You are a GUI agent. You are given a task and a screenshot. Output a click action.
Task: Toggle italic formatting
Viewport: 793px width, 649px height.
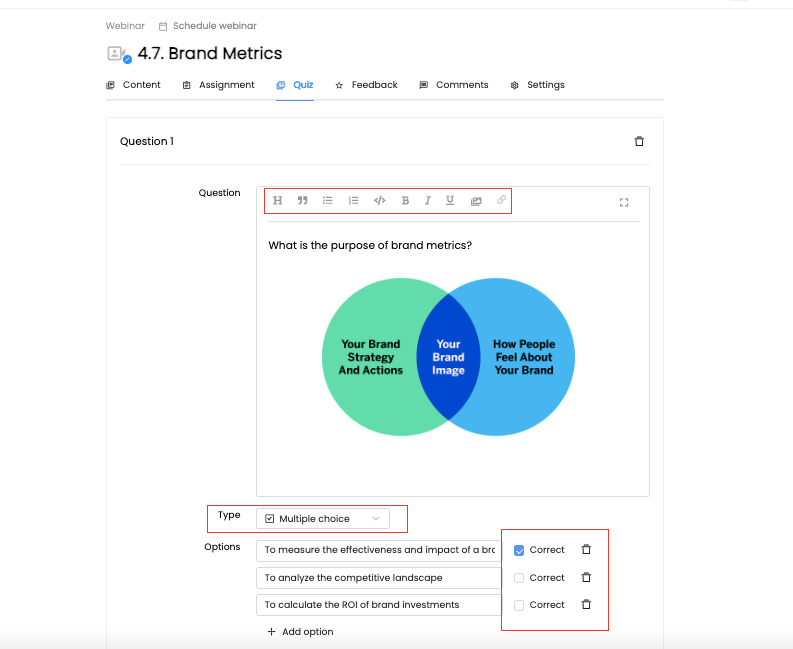[x=427, y=200]
